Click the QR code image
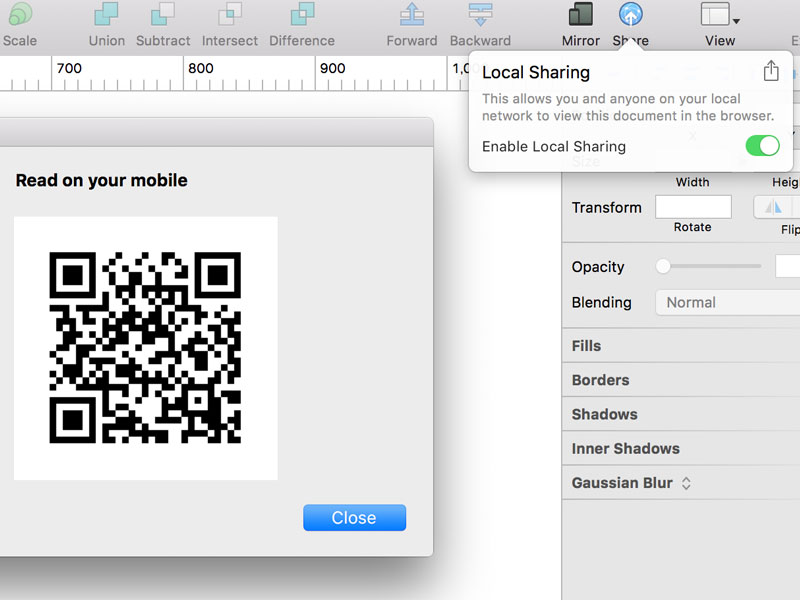The image size is (800, 600). pos(145,348)
